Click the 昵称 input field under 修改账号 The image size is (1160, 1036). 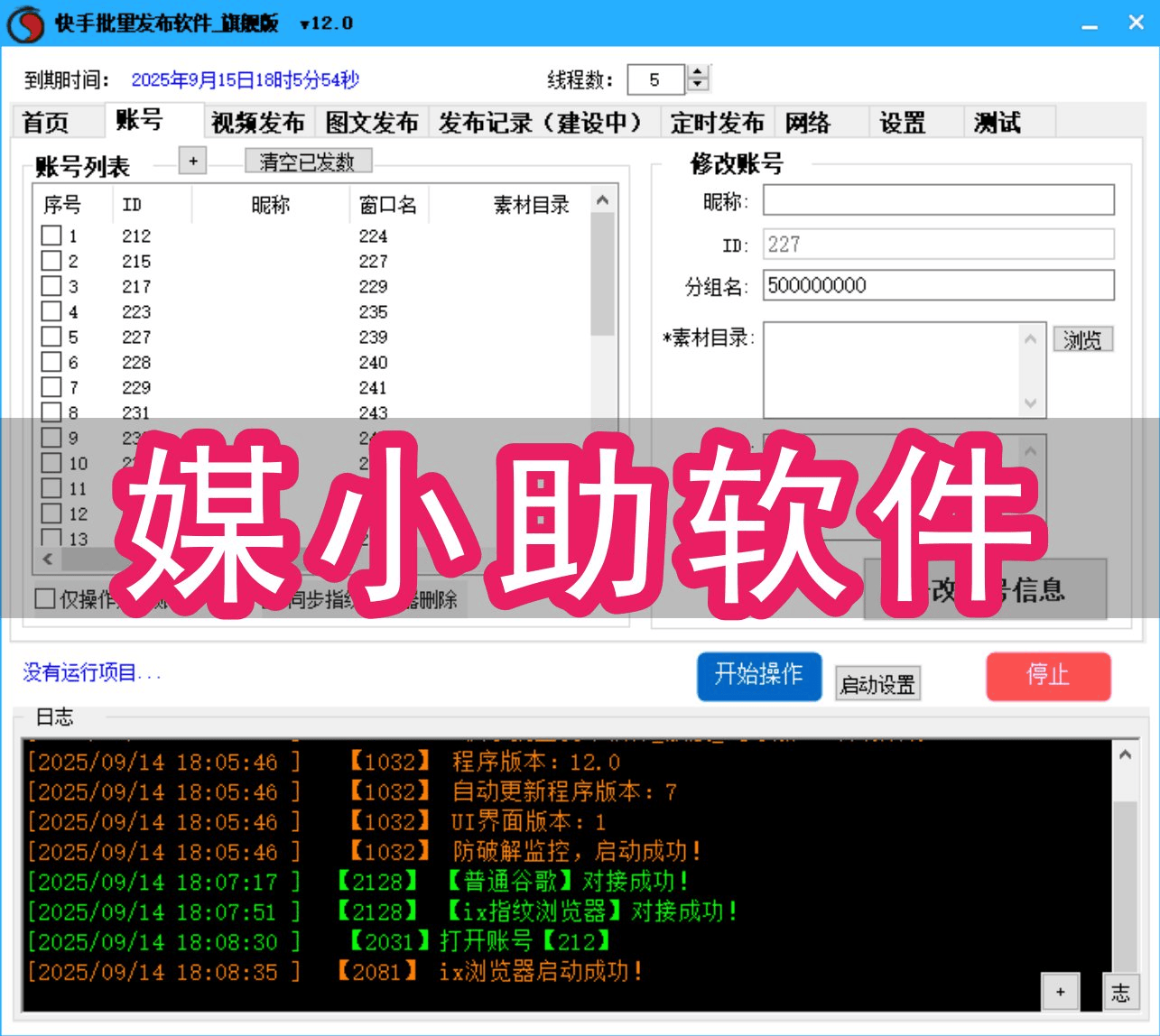[x=939, y=200]
